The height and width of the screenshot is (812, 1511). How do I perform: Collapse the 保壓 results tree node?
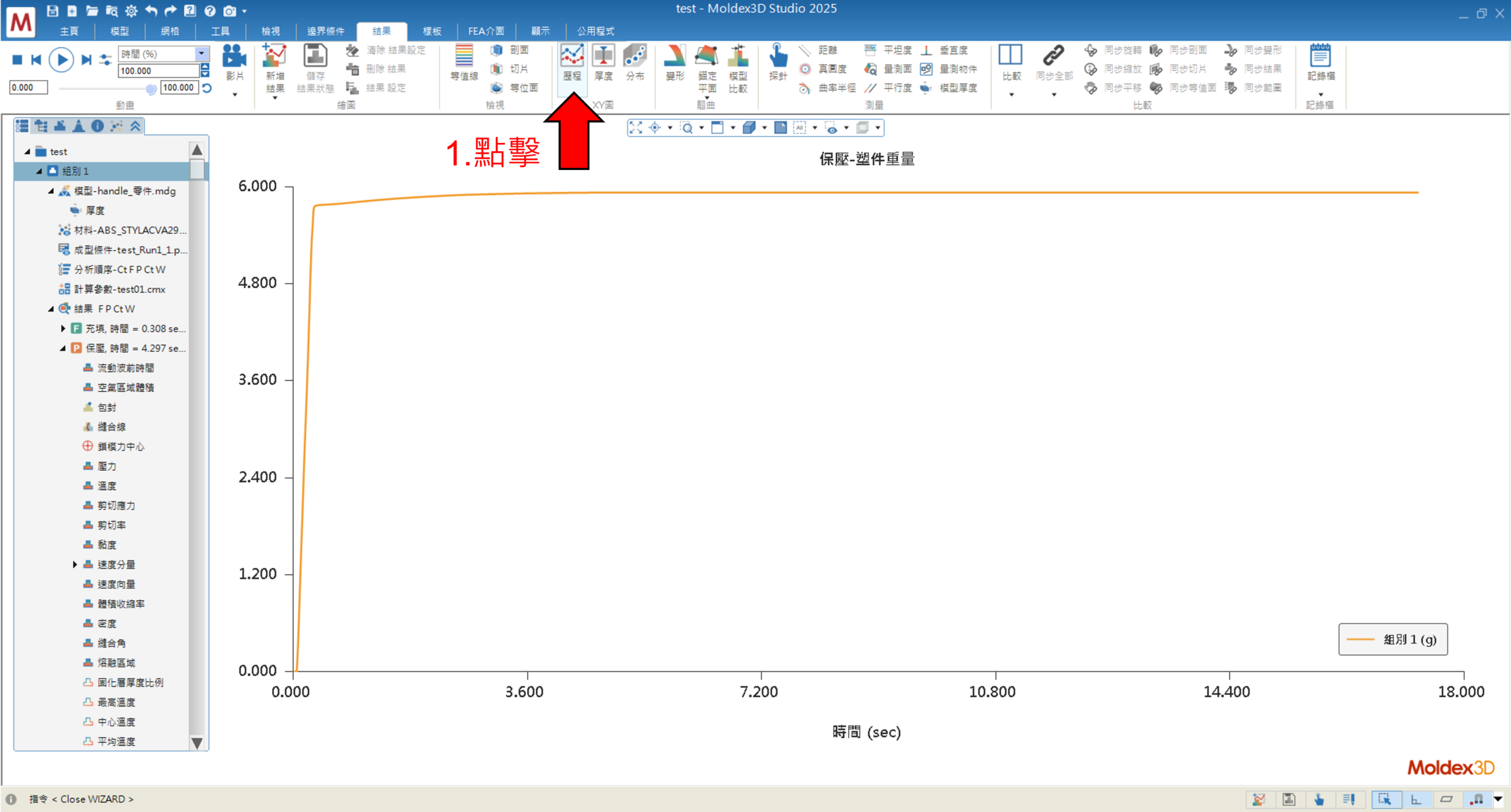pyautogui.click(x=63, y=348)
